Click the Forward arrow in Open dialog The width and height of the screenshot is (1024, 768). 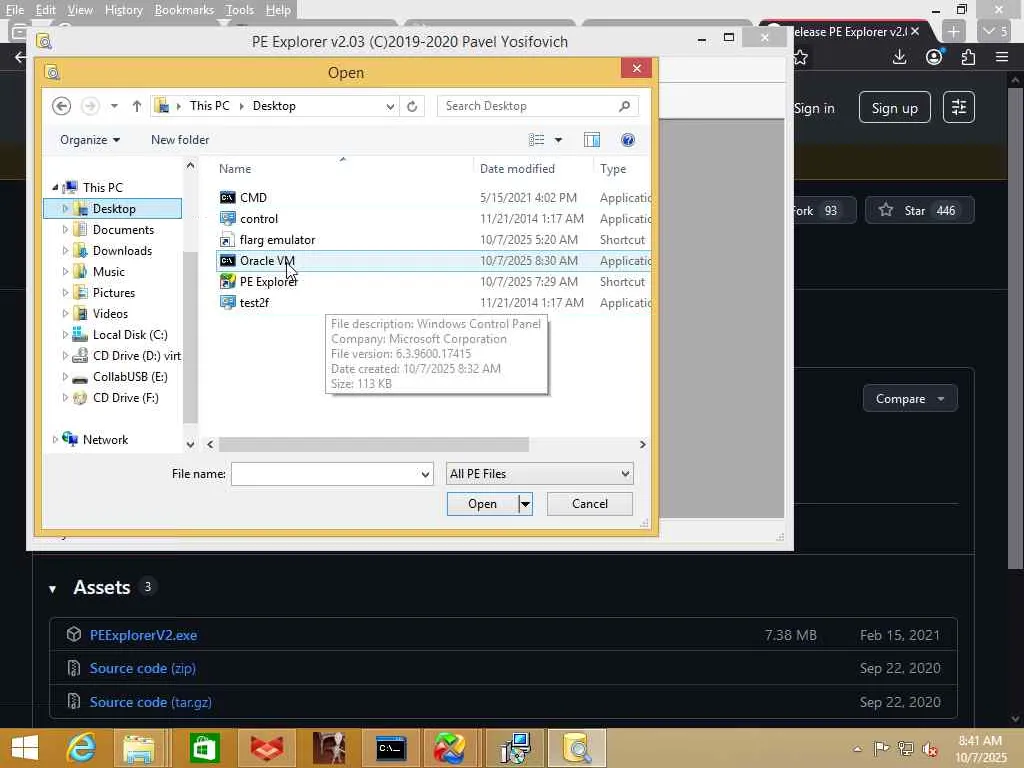pyautogui.click(x=90, y=106)
